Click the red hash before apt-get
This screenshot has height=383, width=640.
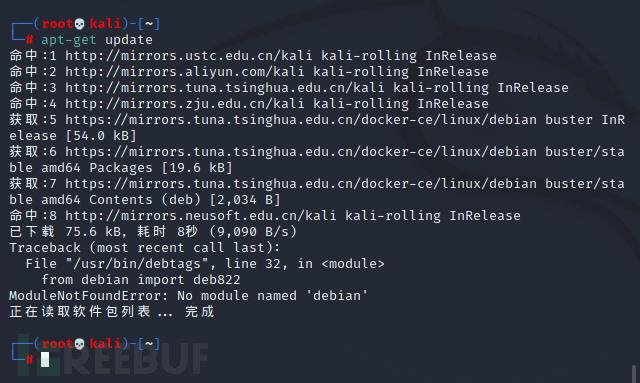pos(29,40)
